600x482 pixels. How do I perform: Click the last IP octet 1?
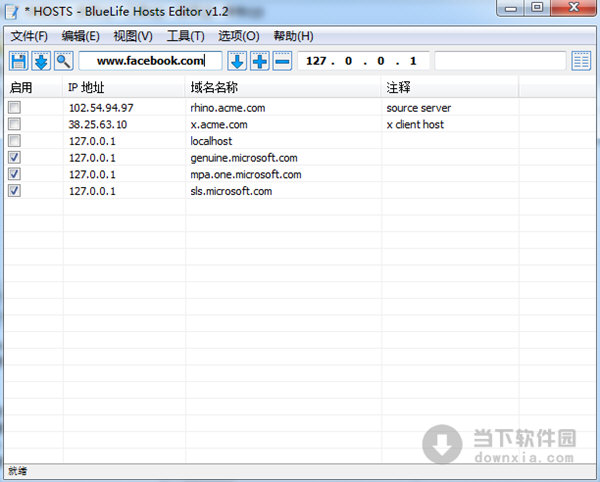413,61
